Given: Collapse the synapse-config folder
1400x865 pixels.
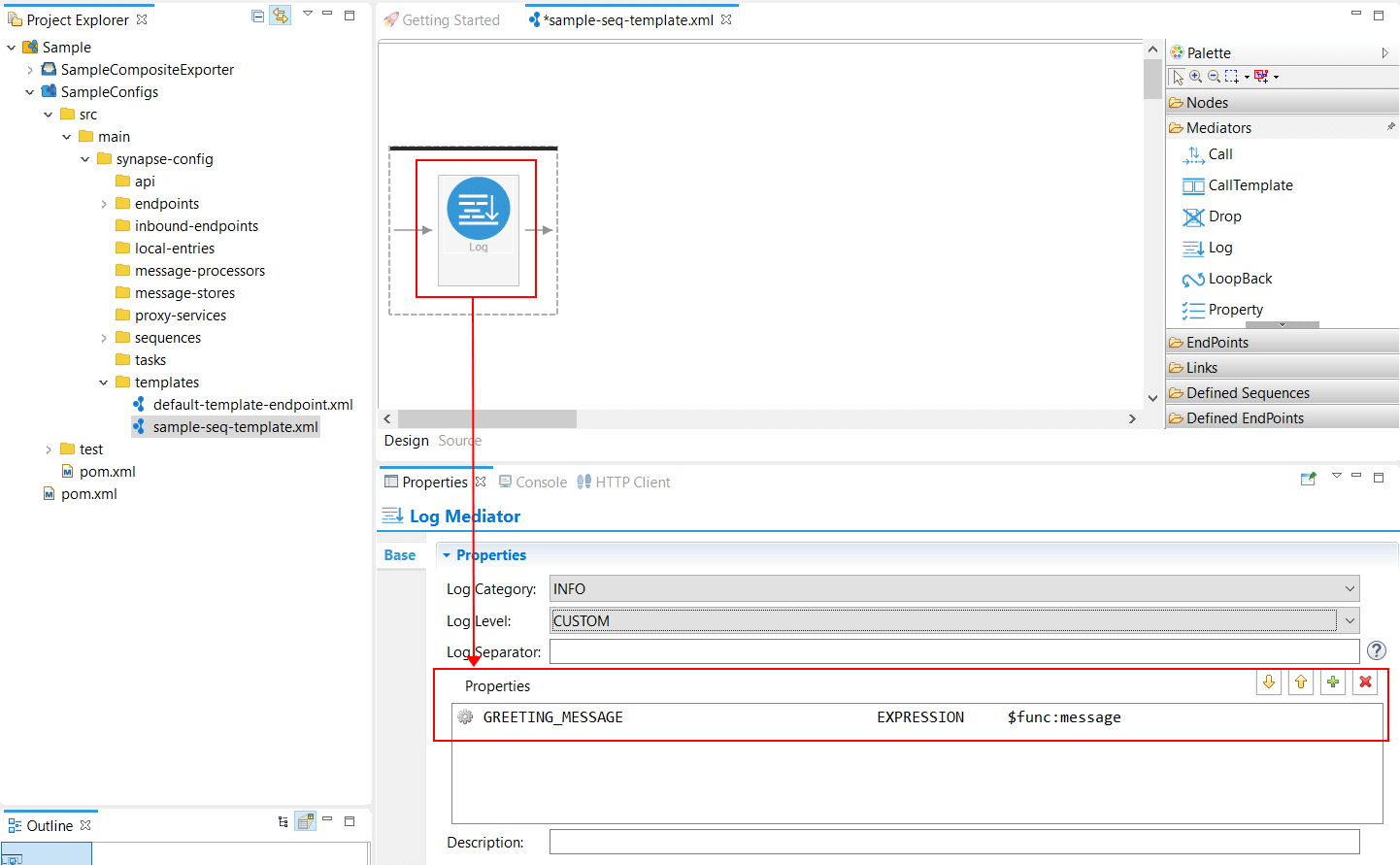Looking at the screenshot, I should pos(84,158).
